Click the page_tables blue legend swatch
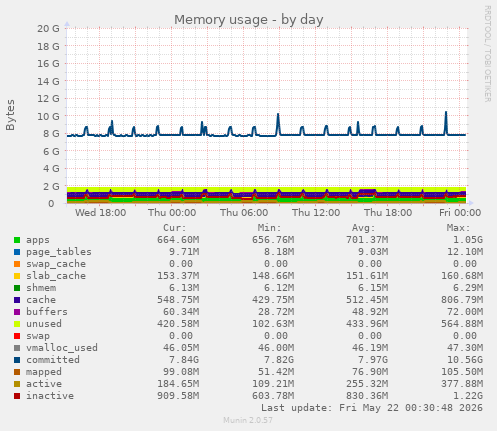 point(17,252)
